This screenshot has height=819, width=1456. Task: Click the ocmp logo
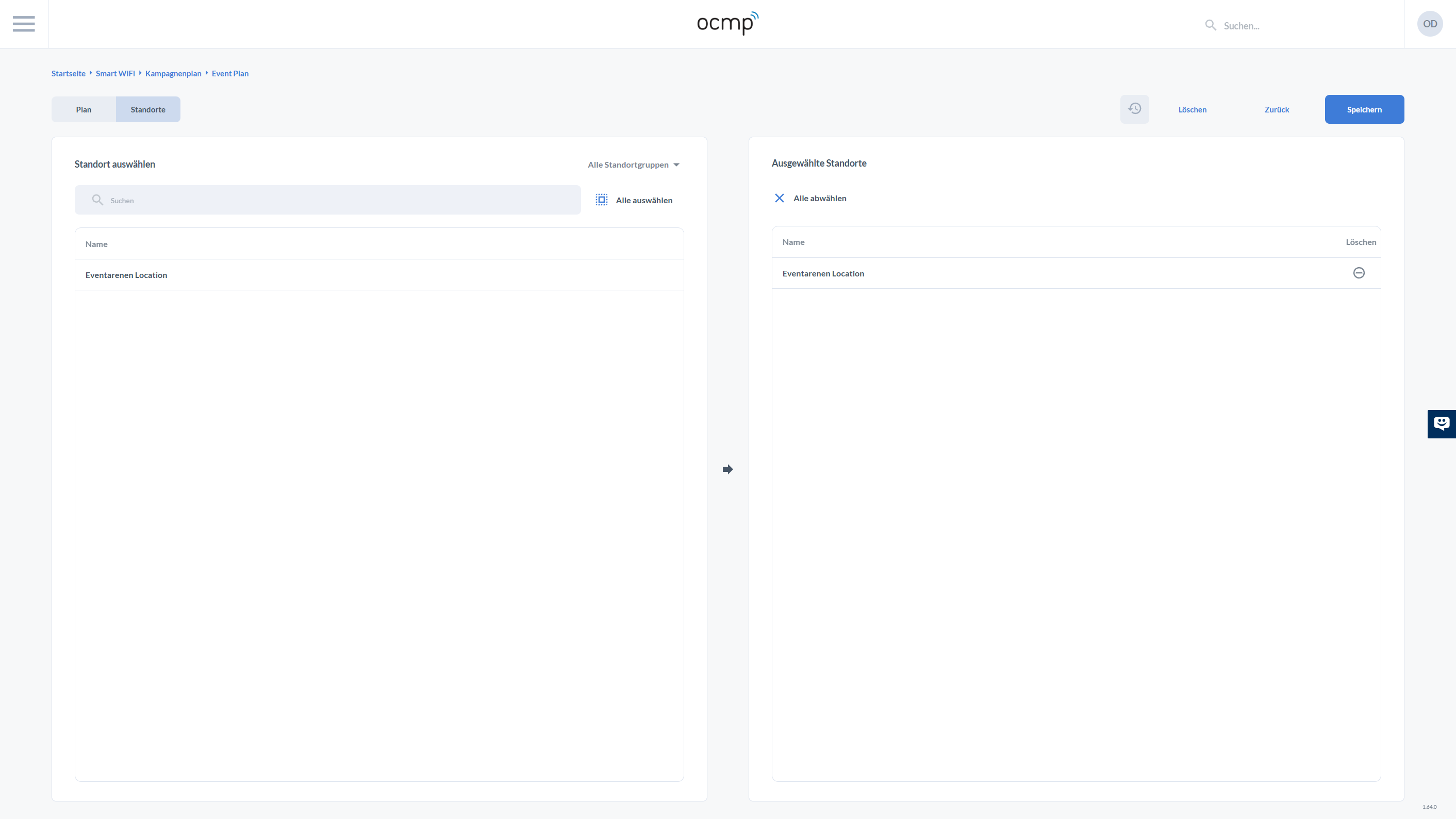coord(727,24)
